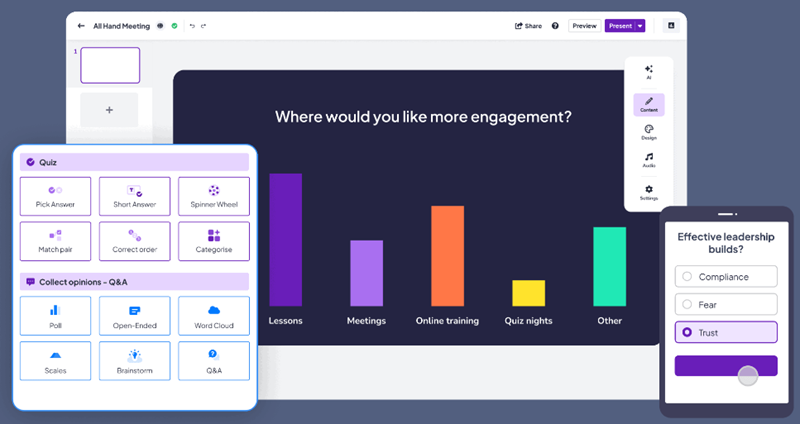Click the Online training axis label
Screen dimensions: 800x424
[447, 321]
